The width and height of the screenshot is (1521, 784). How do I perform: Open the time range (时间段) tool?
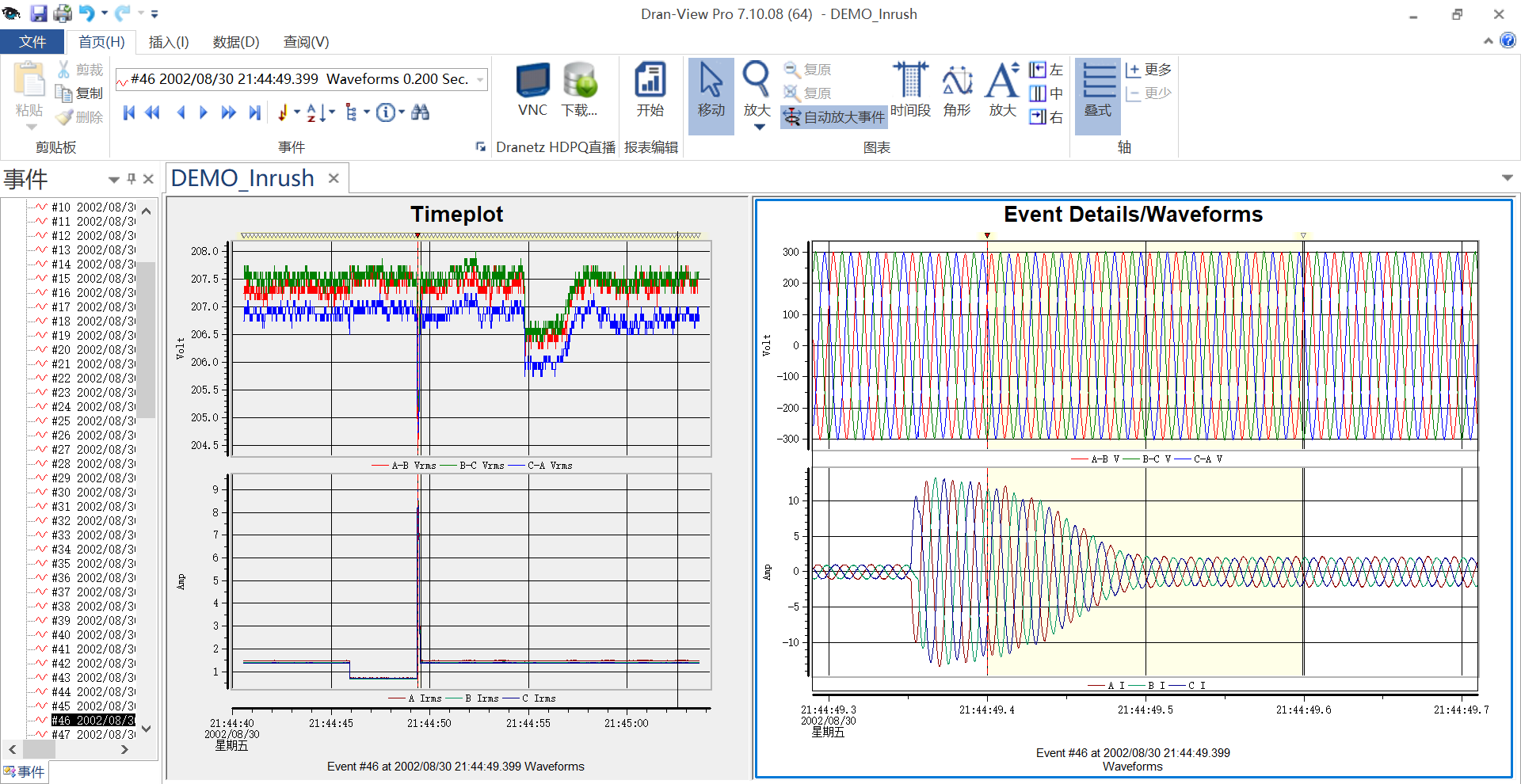point(910,89)
